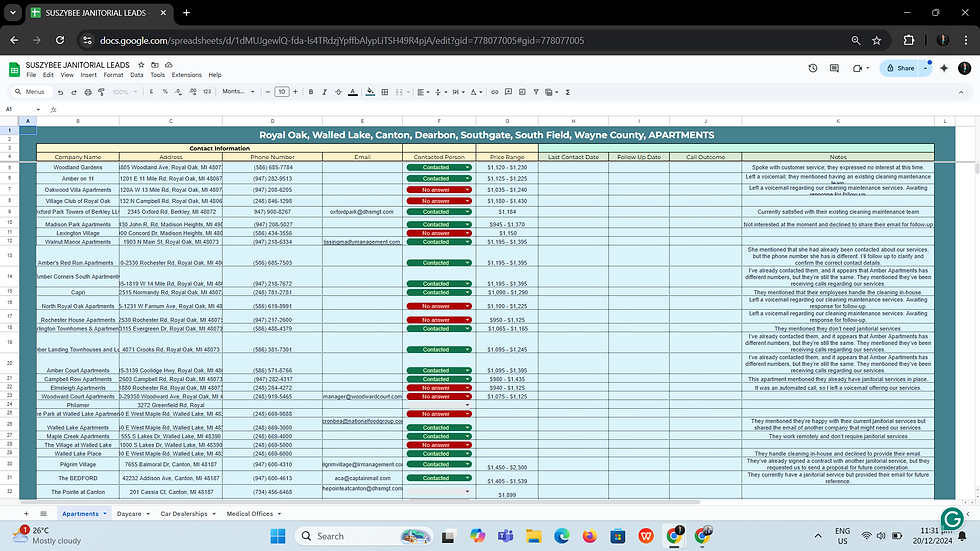The width and height of the screenshot is (980, 551).
Task: Increase the font size with plus
Action: 295,92
